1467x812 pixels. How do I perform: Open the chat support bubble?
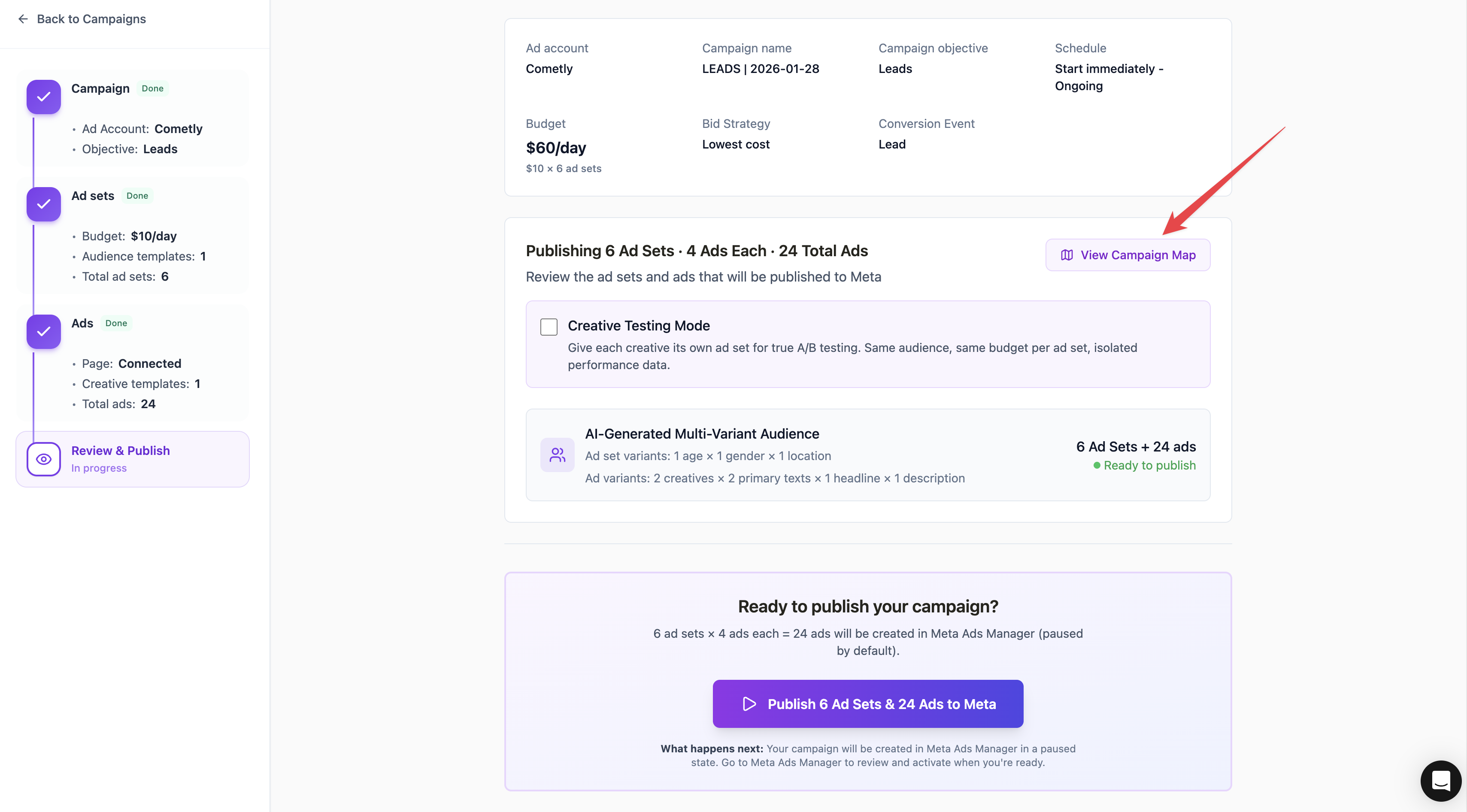coord(1440,781)
